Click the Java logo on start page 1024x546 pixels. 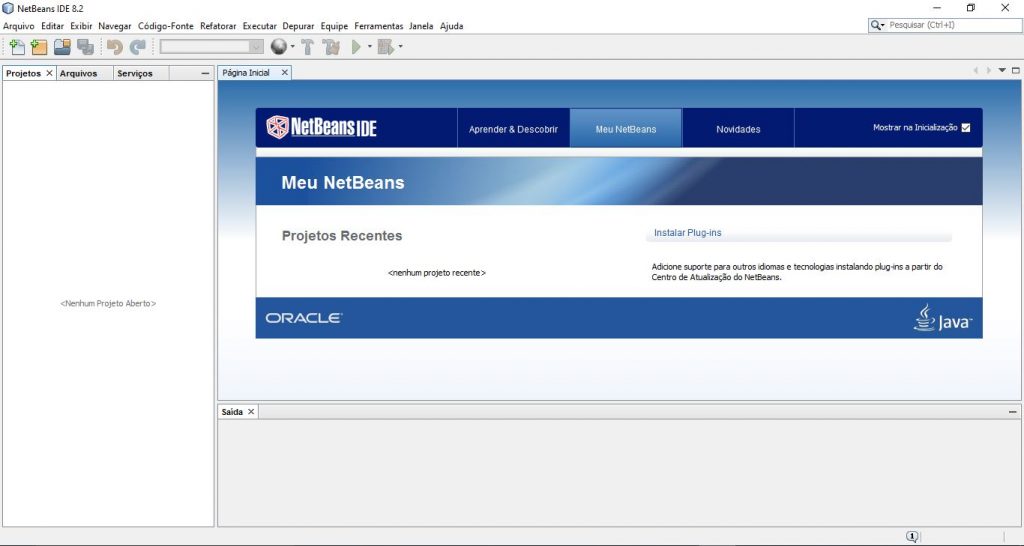click(942, 317)
